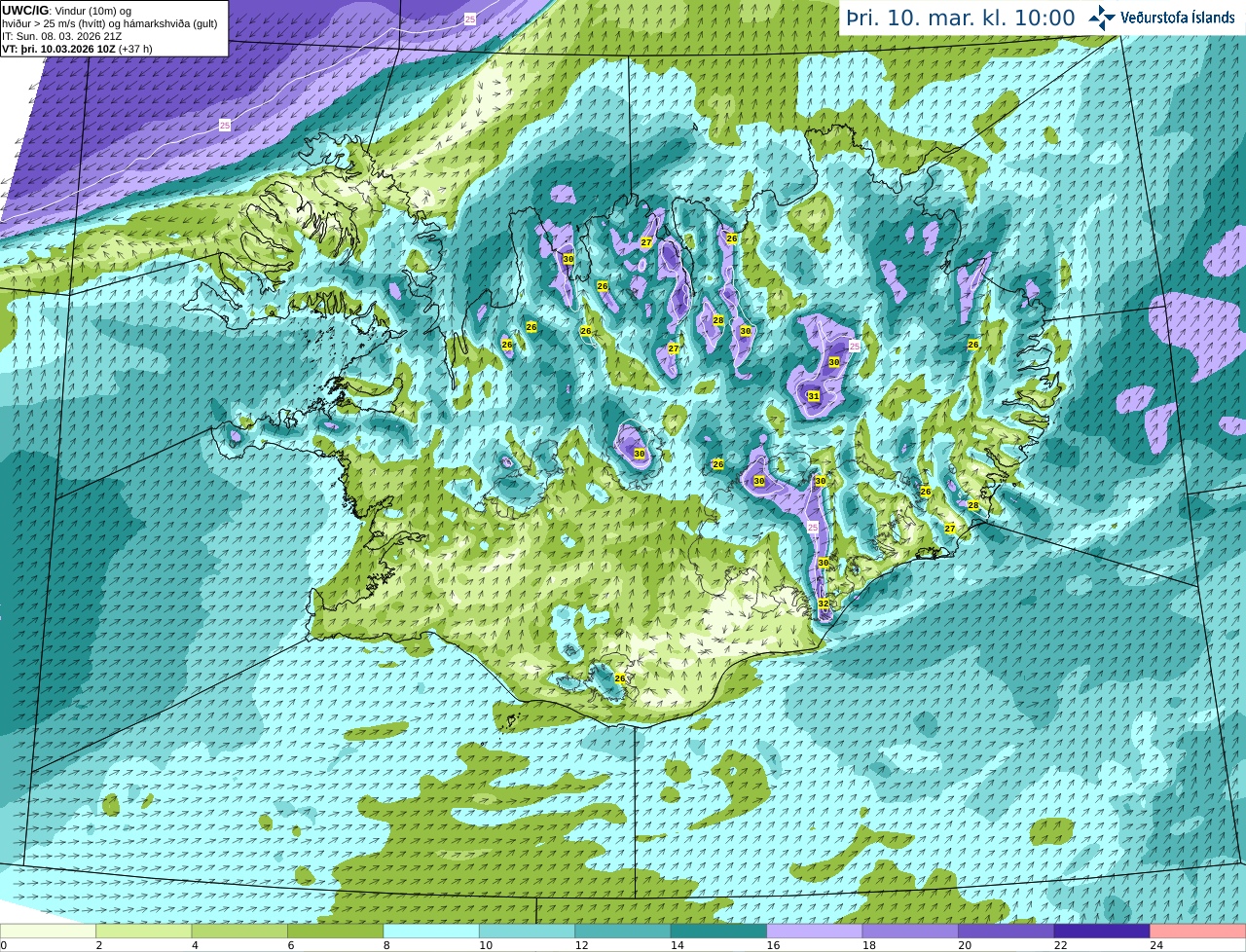The image size is (1246, 952).
Task: Click the color scale tick label '8'
Action: coord(386,944)
